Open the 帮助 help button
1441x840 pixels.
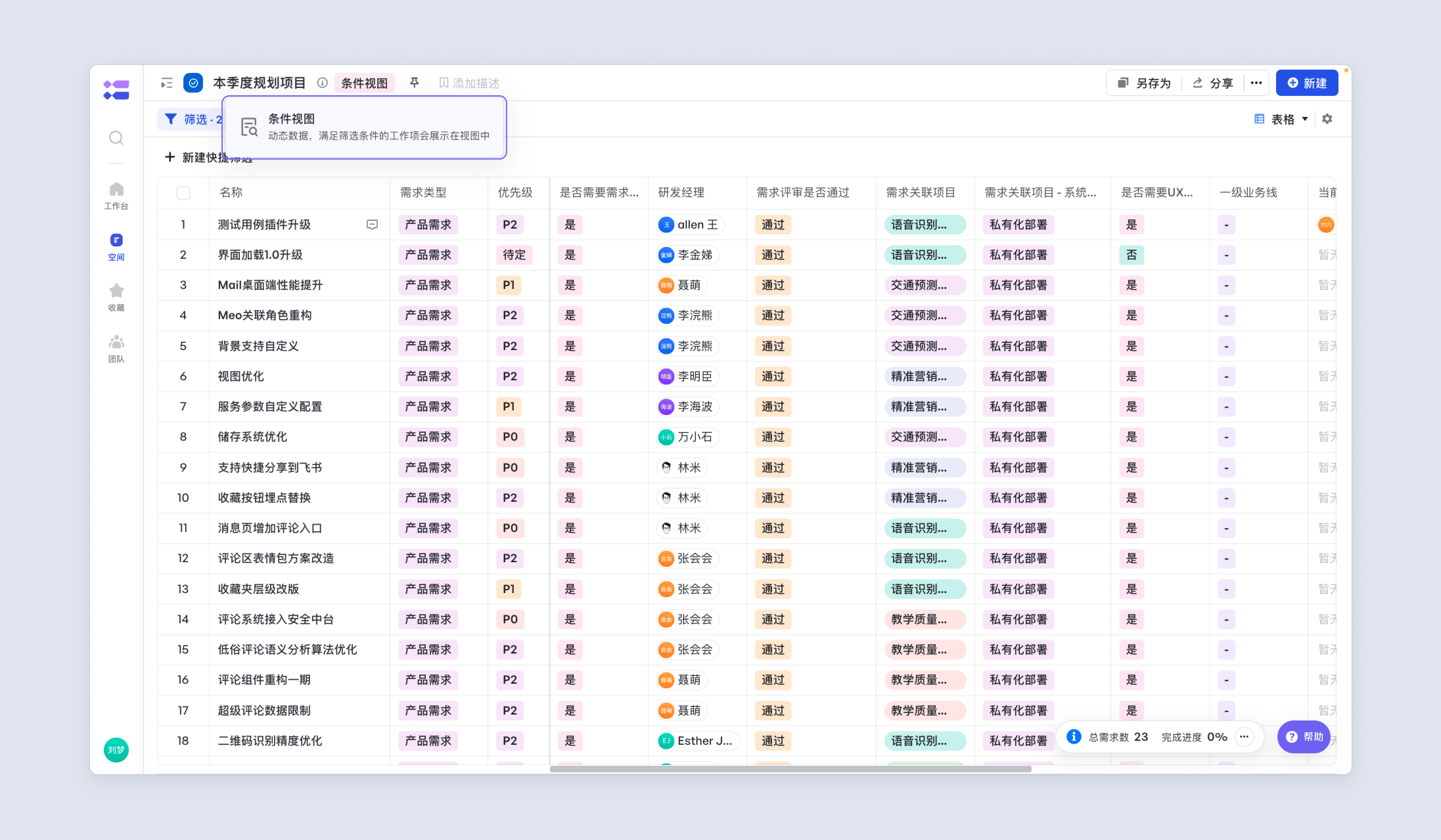click(x=1304, y=737)
